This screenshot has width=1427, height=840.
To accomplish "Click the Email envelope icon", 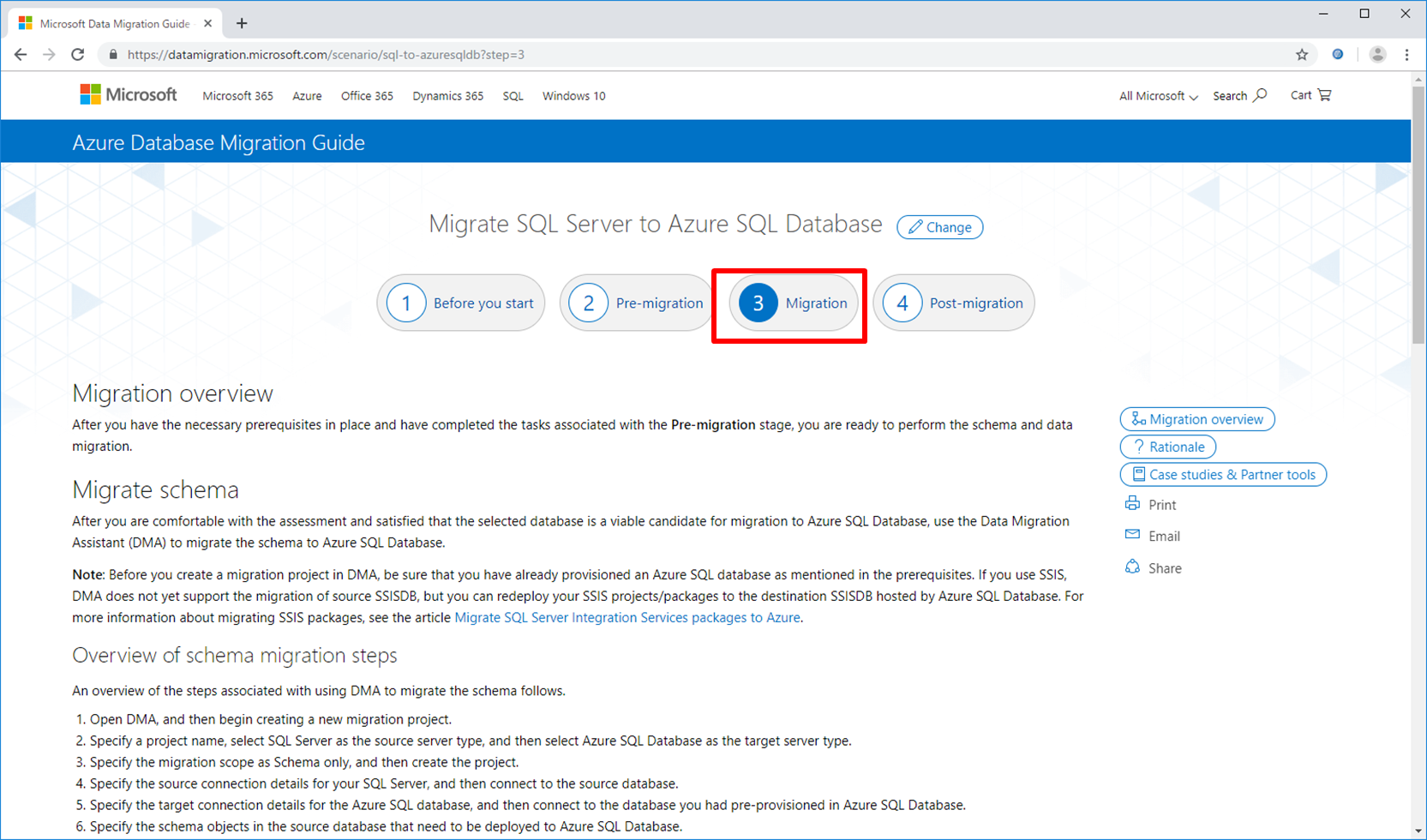I will [1132, 535].
